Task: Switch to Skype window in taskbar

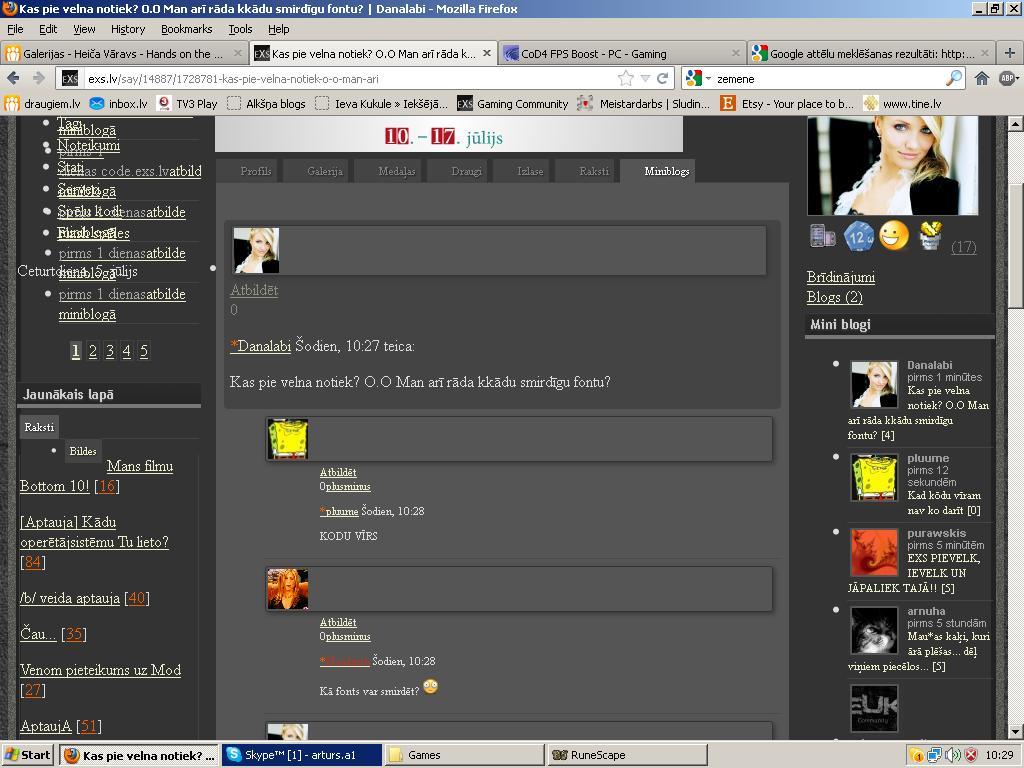Action: click(301, 755)
